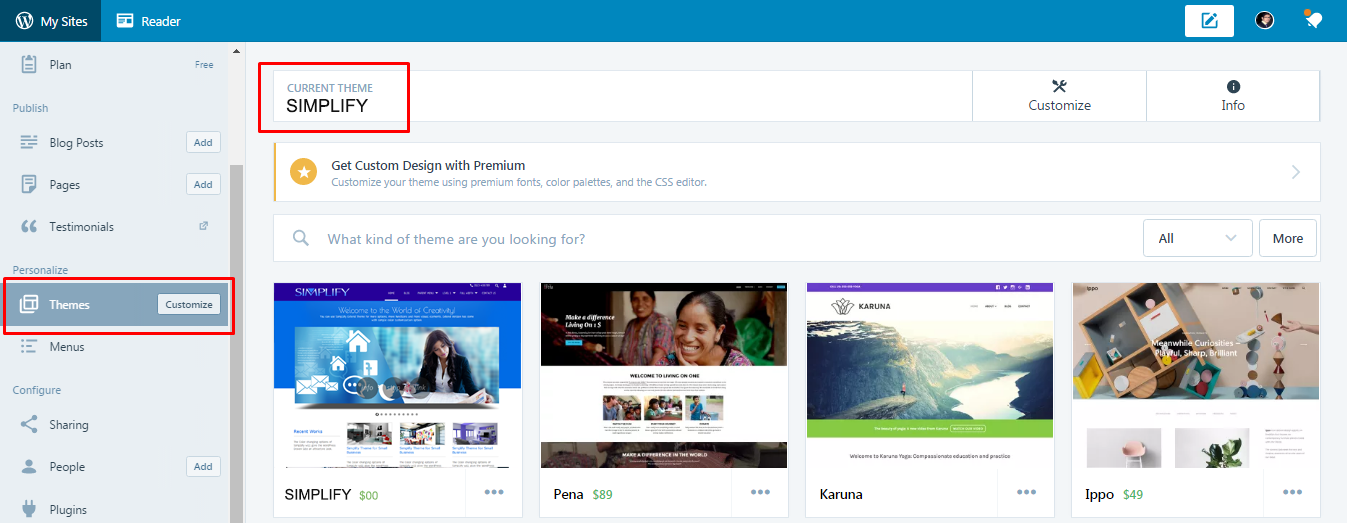This screenshot has width=1347, height=523.
Task: Open the Reader menu item
Action: 161,21
